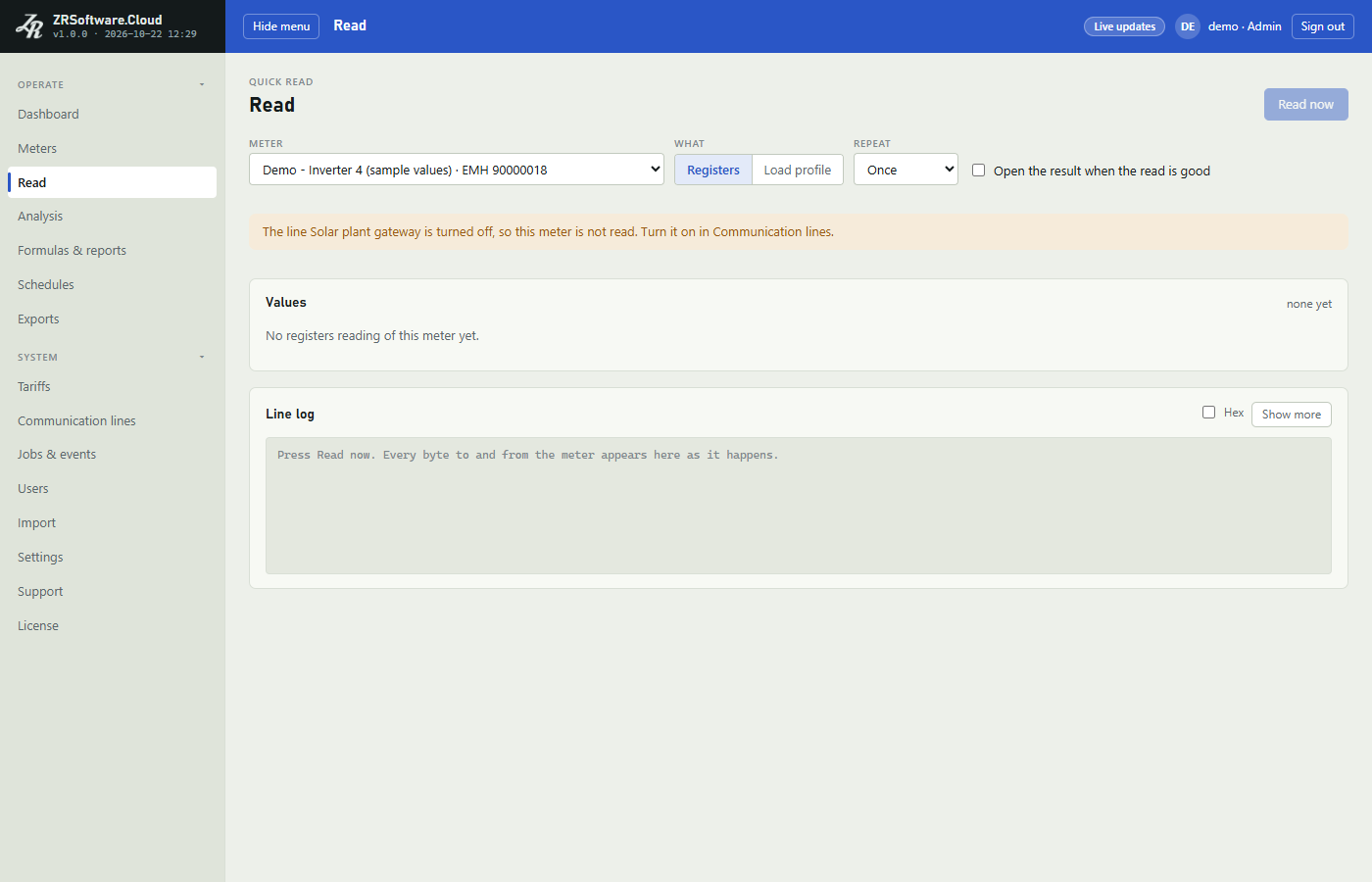Select the Registers toggle option

(x=713, y=170)
